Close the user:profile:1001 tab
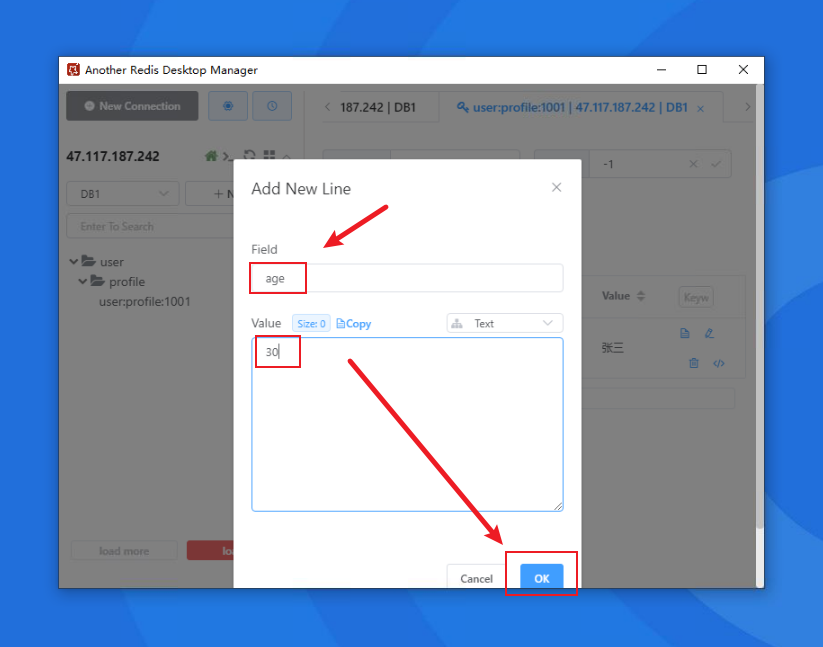The height and width of the screenshot is (647, 823). click(700, 109)
